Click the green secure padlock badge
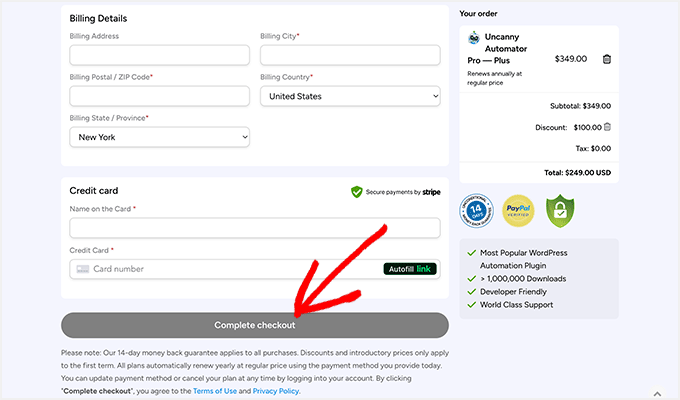680x400 pixels. (x=561, y=211)
